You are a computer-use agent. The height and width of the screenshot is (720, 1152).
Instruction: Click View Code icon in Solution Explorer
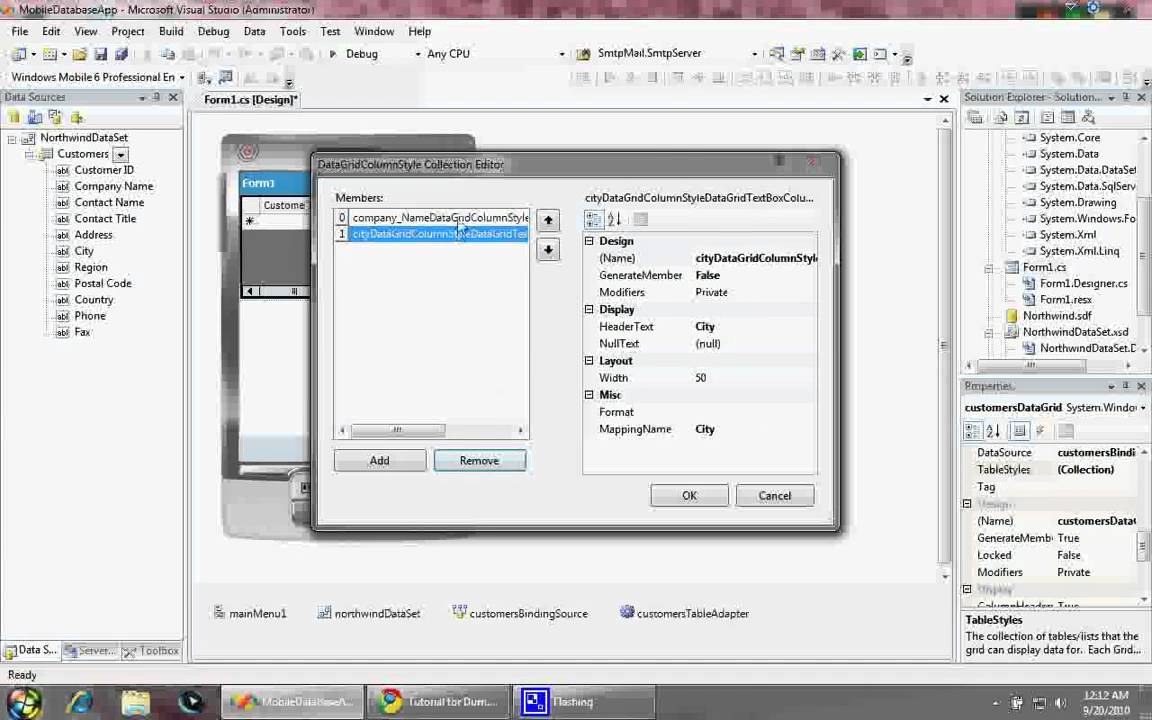pos(1047,117)
